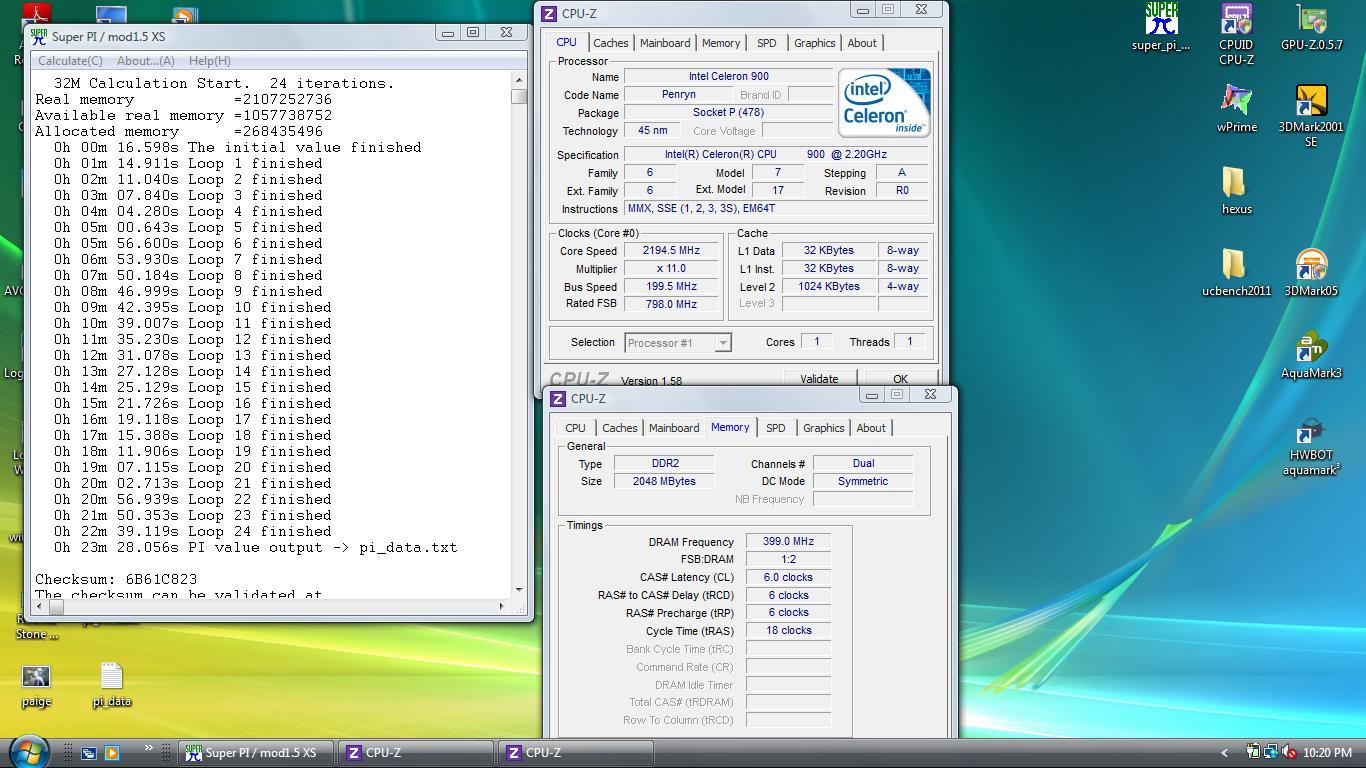Screen dimensions: 1366x768
Task: Close the lower CPU-Z Memory window
Action: point(930,394)
